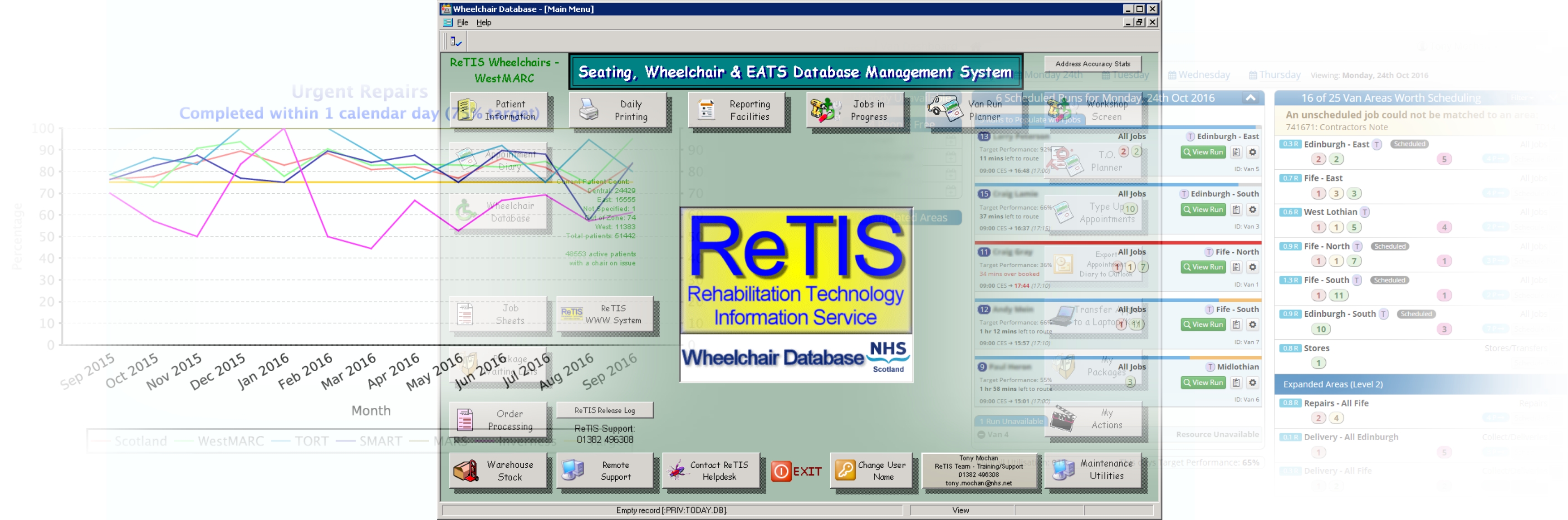The width and height of the screenshot is (1568, 520).
Task: Open the ReTIS Release Log
Action: (x=604, y=410)
